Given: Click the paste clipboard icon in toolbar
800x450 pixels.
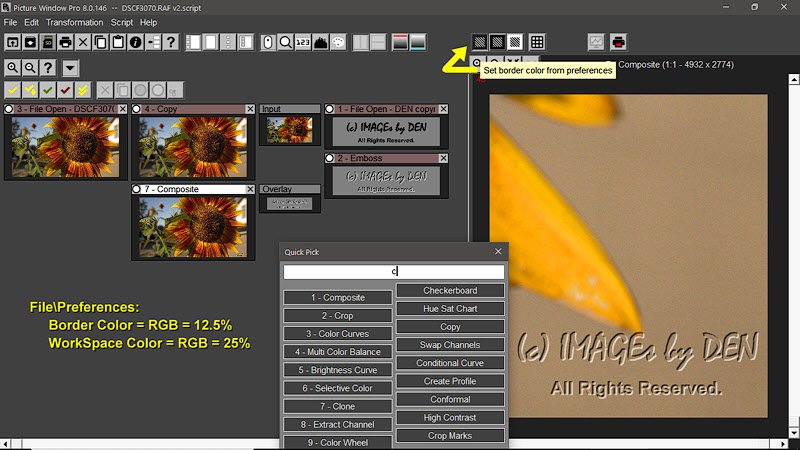Looking at the screenshot, I should pos(118,42).
